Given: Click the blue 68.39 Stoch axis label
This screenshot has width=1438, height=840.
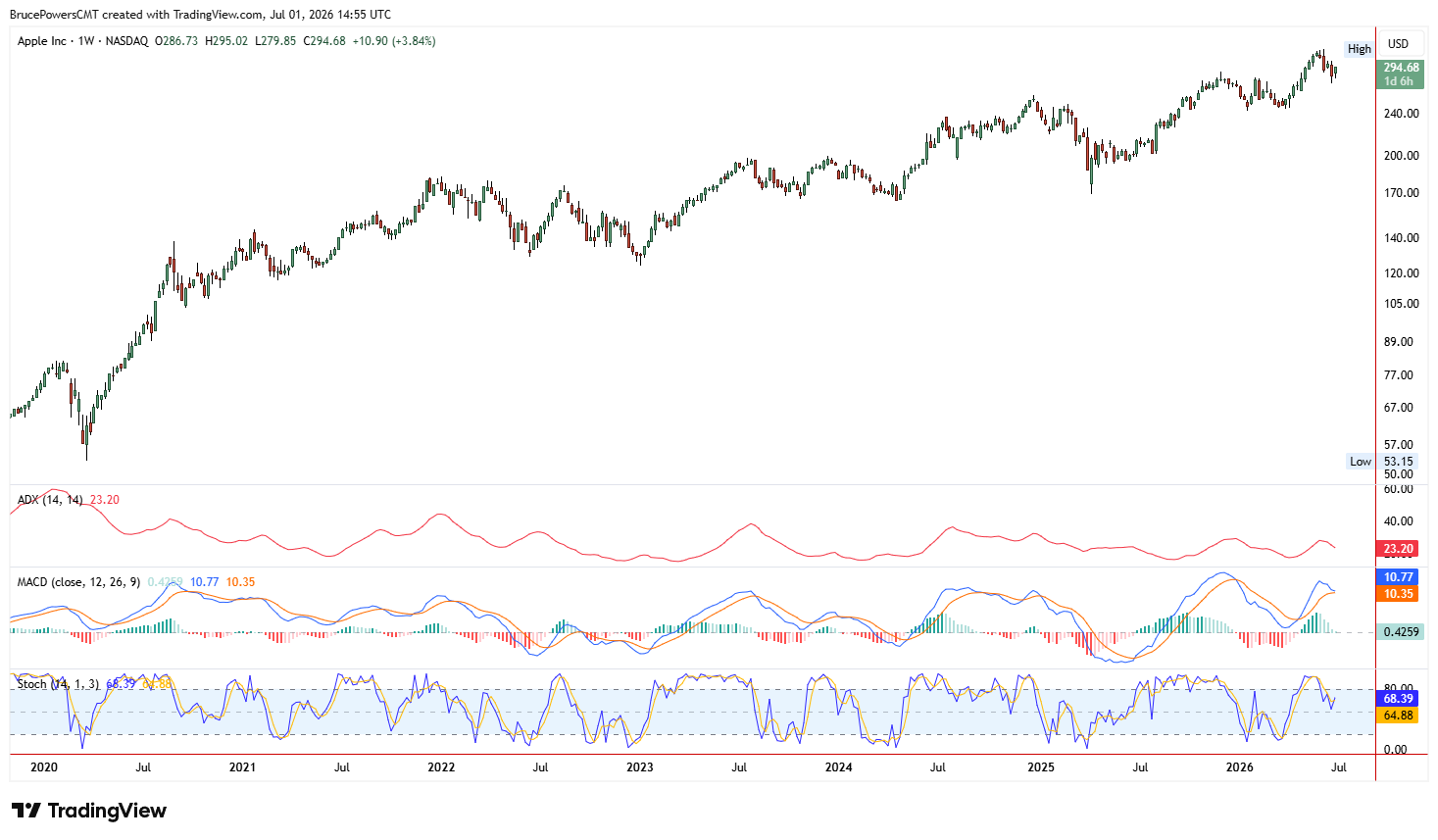Looking at the screenshot, I should 1398,699.
